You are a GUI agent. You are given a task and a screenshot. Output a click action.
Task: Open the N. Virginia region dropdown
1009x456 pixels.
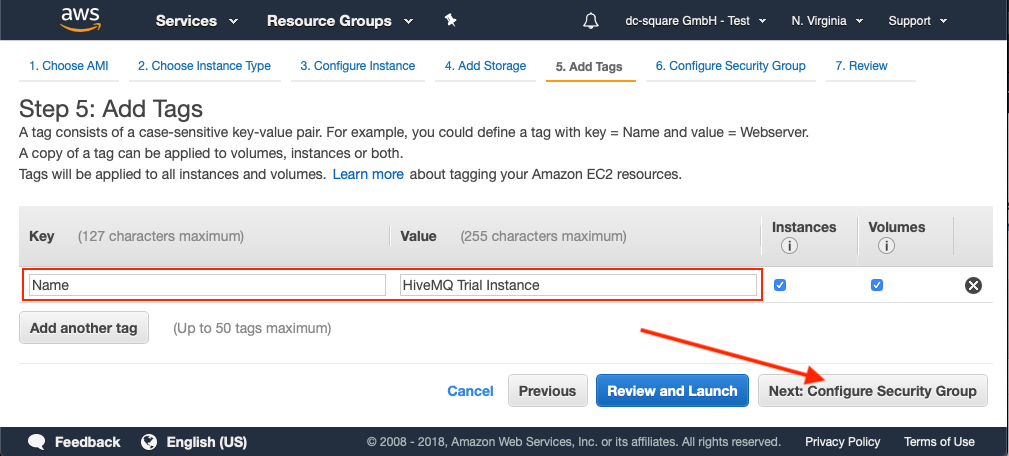click(x=827, y=21)
